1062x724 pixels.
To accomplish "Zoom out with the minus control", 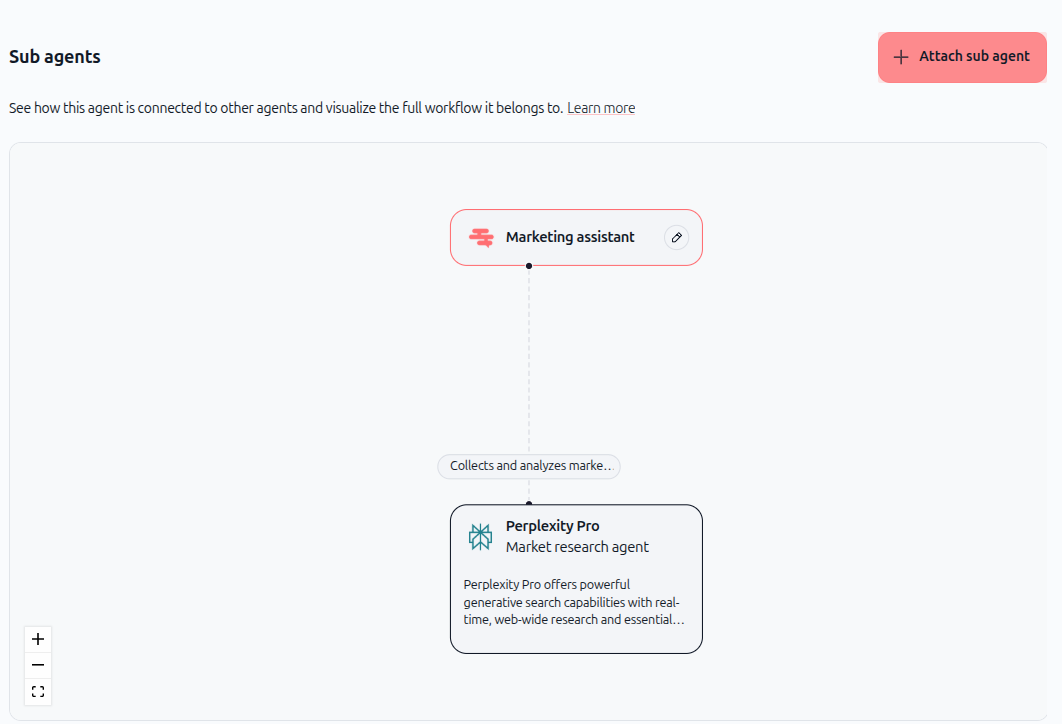I will (38, 665).
